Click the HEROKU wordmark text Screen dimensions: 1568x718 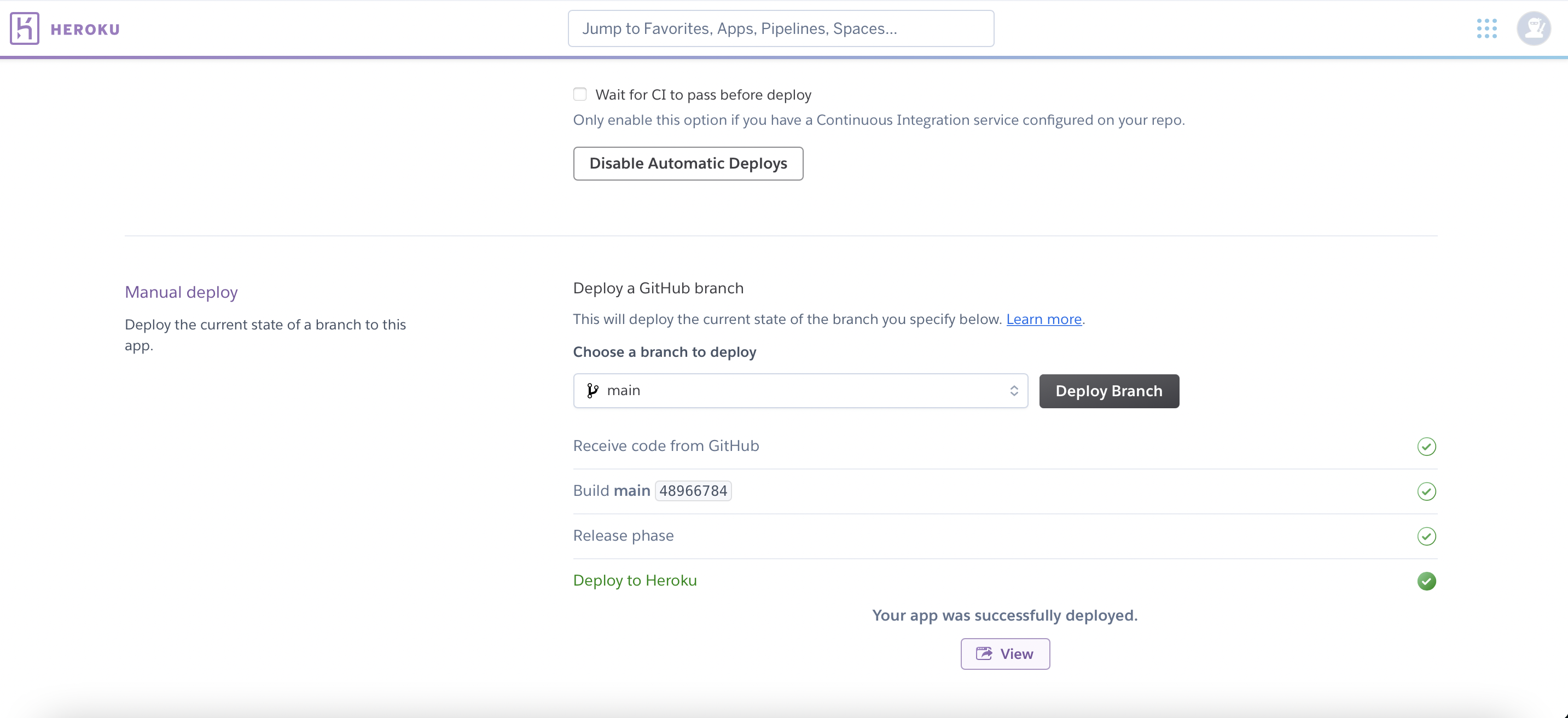point(85,29)
